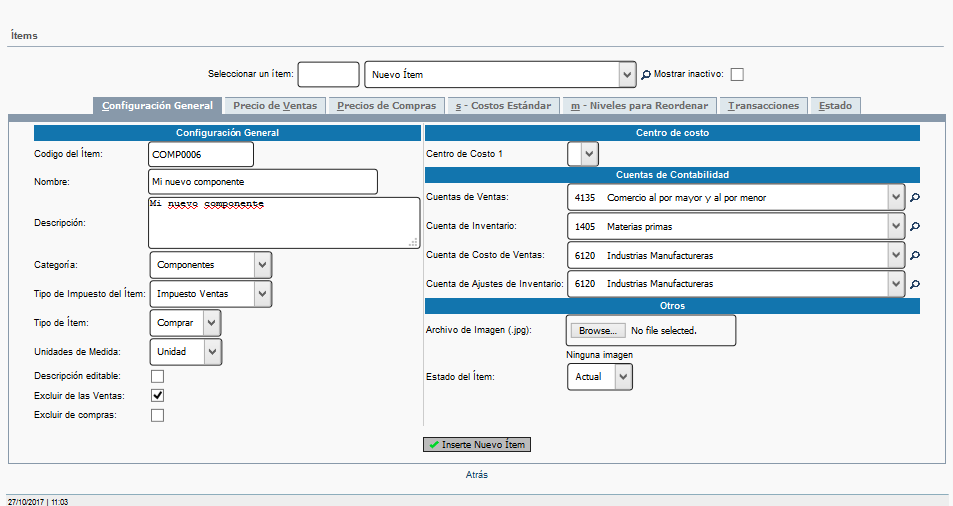Open the Categoría dropdown

pyautogui.click(x=211, y=265)
